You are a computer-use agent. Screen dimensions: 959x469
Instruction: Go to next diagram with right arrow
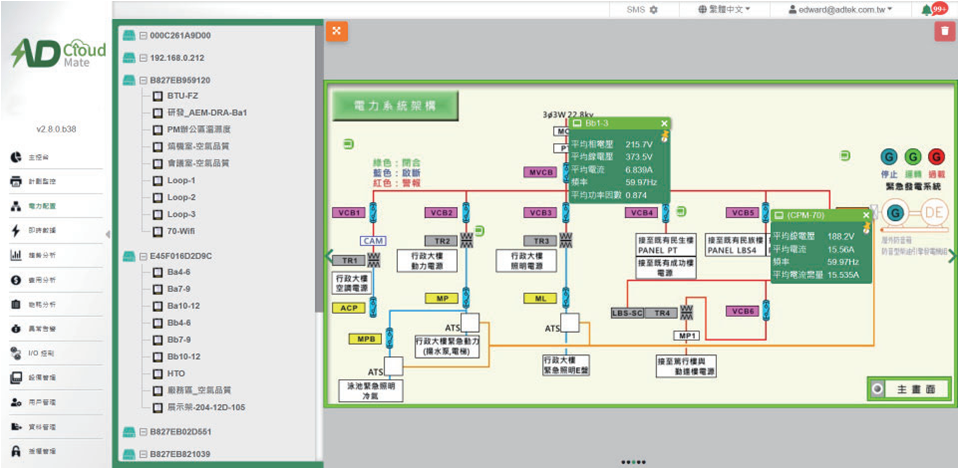pyautogui.click(x=951, y=256)
